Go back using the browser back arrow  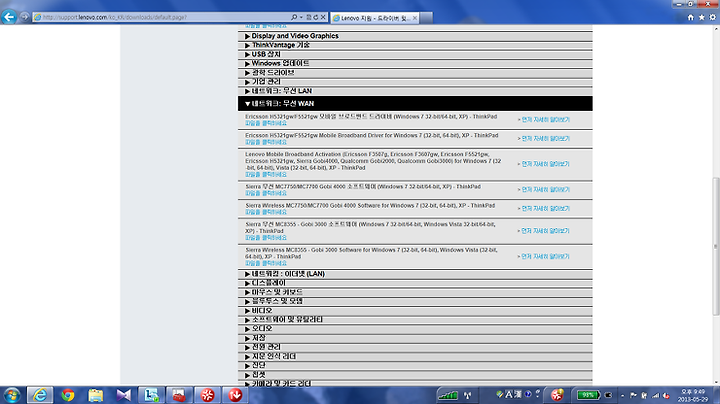[x=9, y=17]
